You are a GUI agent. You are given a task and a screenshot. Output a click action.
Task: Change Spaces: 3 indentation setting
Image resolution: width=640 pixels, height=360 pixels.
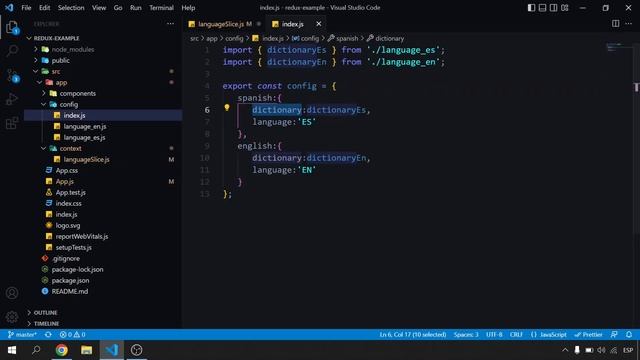click(x=466, y=334)
